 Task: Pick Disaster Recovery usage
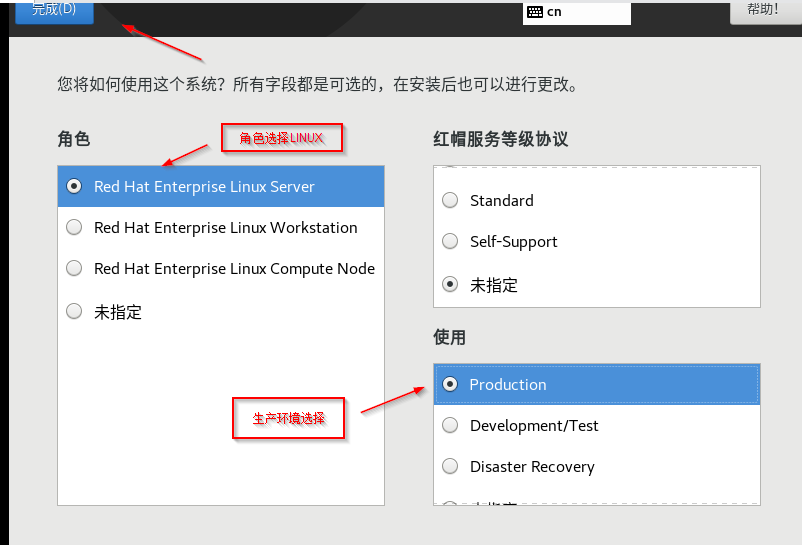596,466
